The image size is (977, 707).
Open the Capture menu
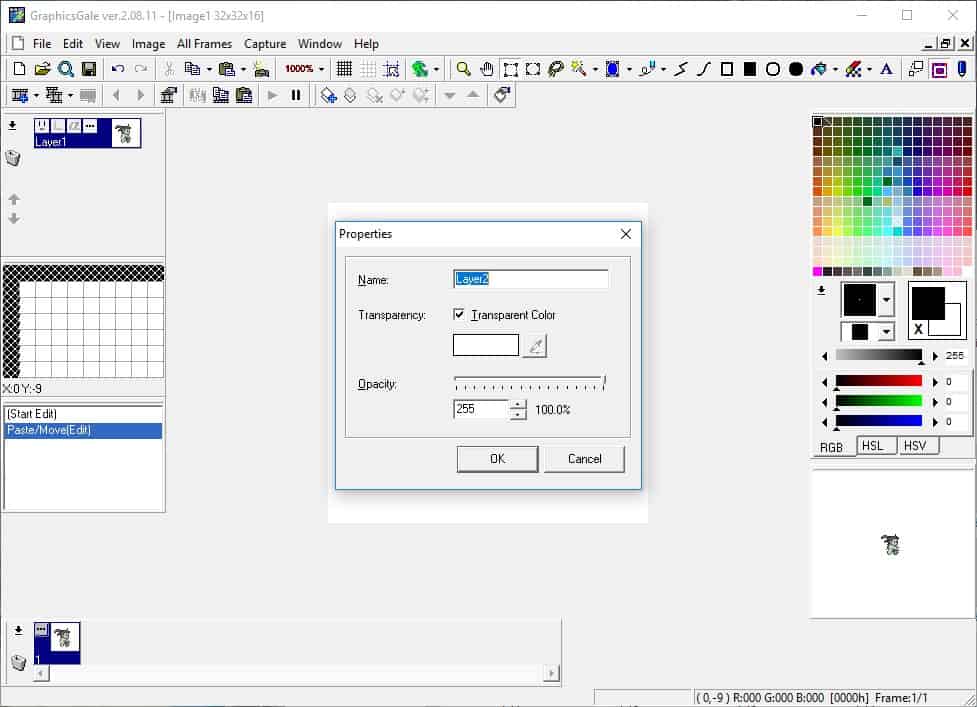point(265,44)
